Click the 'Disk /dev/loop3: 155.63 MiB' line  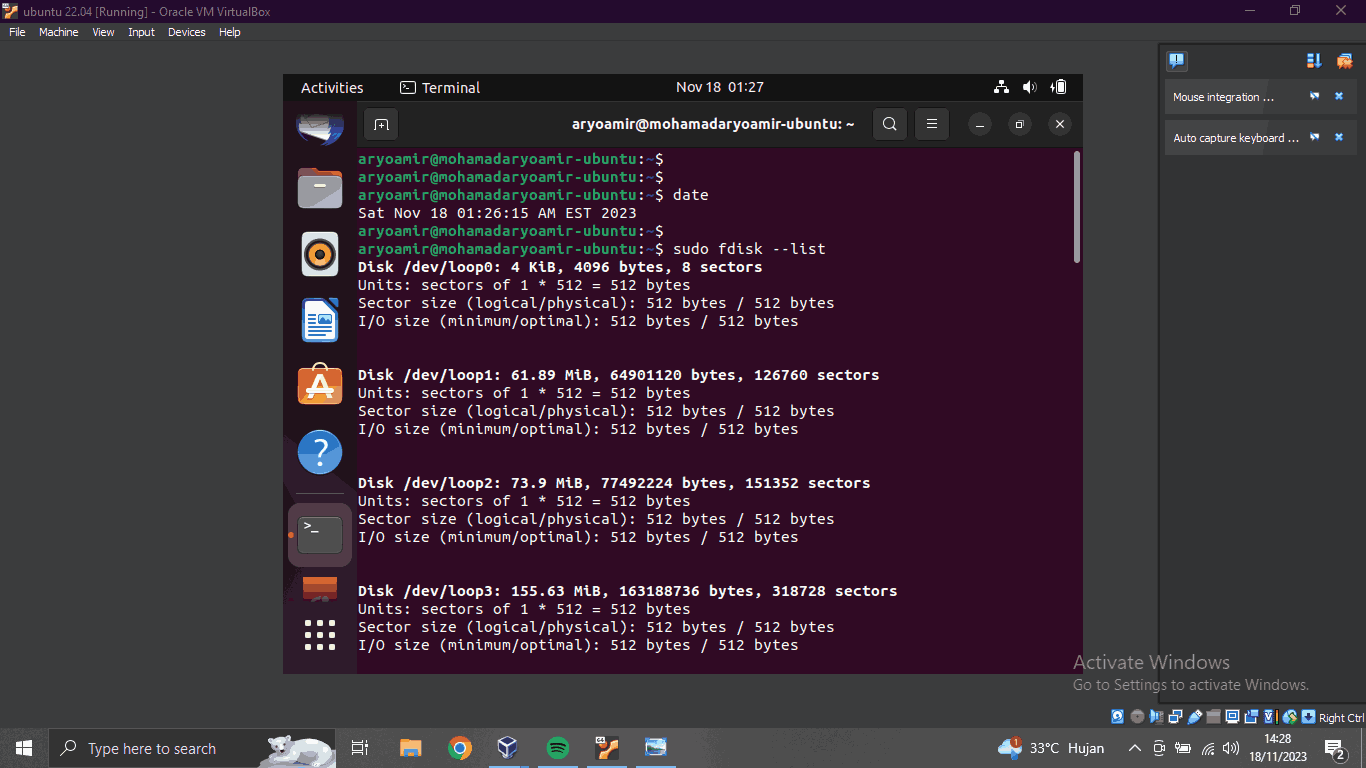tap(627, 591)
